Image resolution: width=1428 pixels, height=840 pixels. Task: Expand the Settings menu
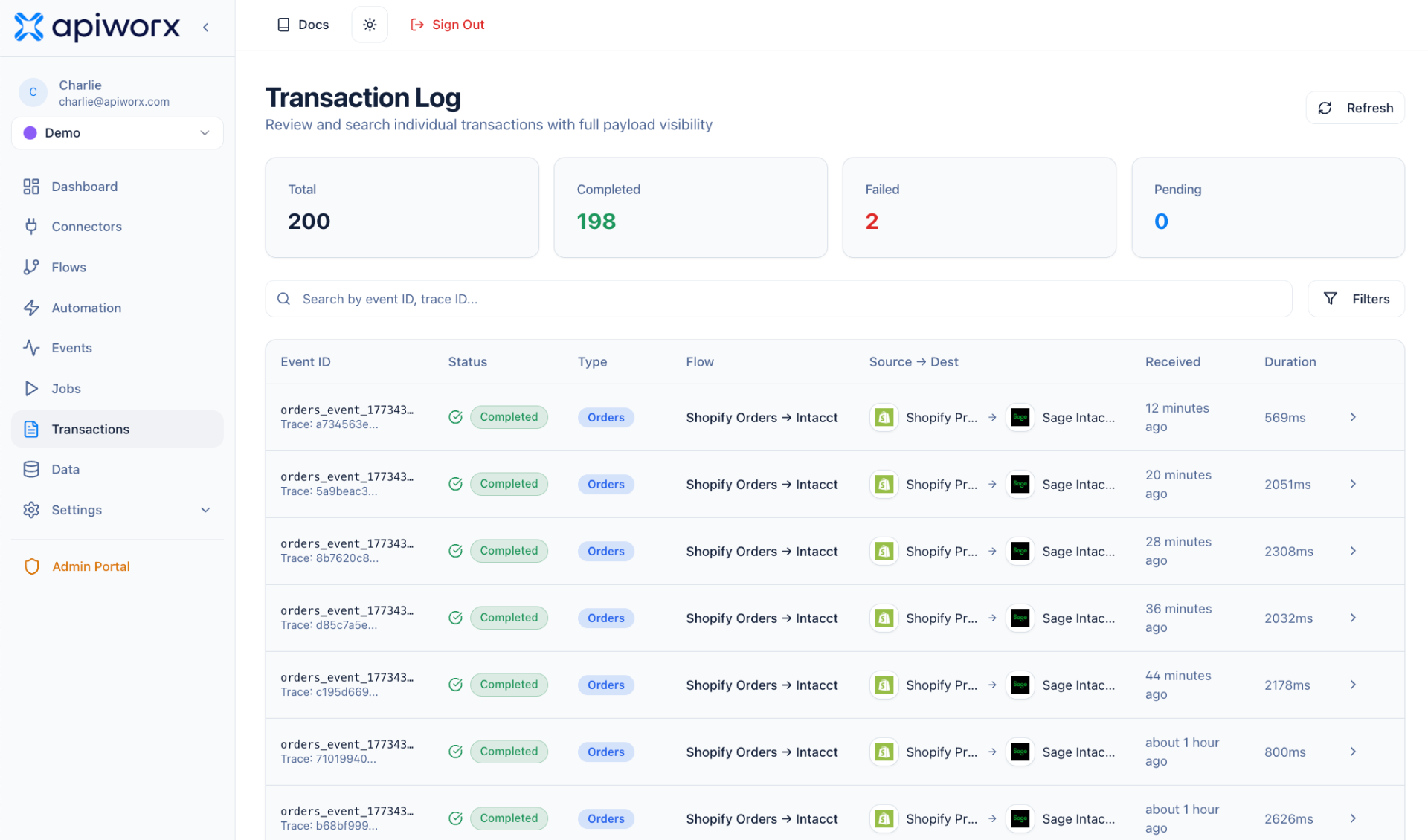(77, 510)
